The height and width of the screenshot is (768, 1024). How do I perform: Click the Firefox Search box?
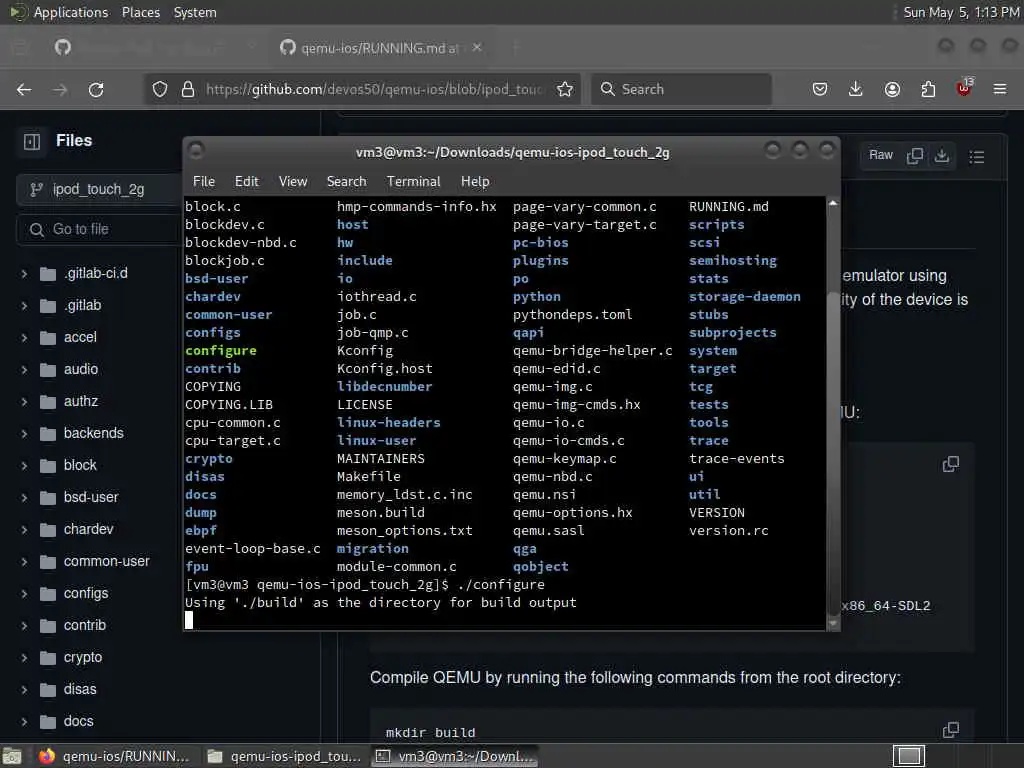(681, 89)
